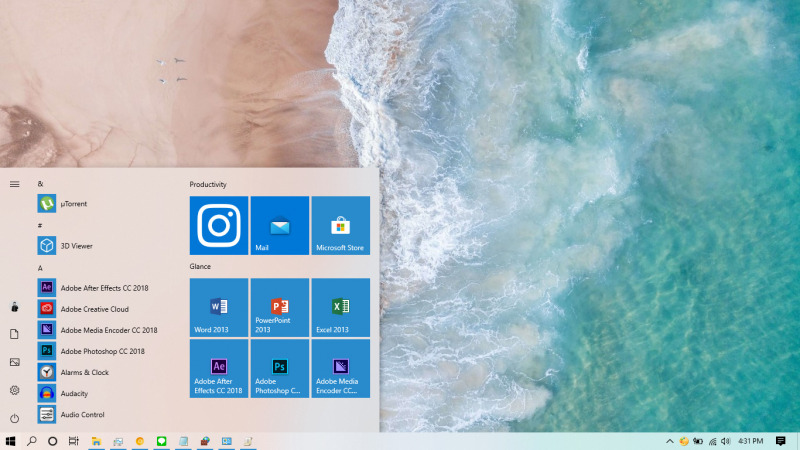Image resolution: width=800 pixels, height=450 pixels.
Task: Launch the Microsoft Store tile
Action: pos(340,226)
